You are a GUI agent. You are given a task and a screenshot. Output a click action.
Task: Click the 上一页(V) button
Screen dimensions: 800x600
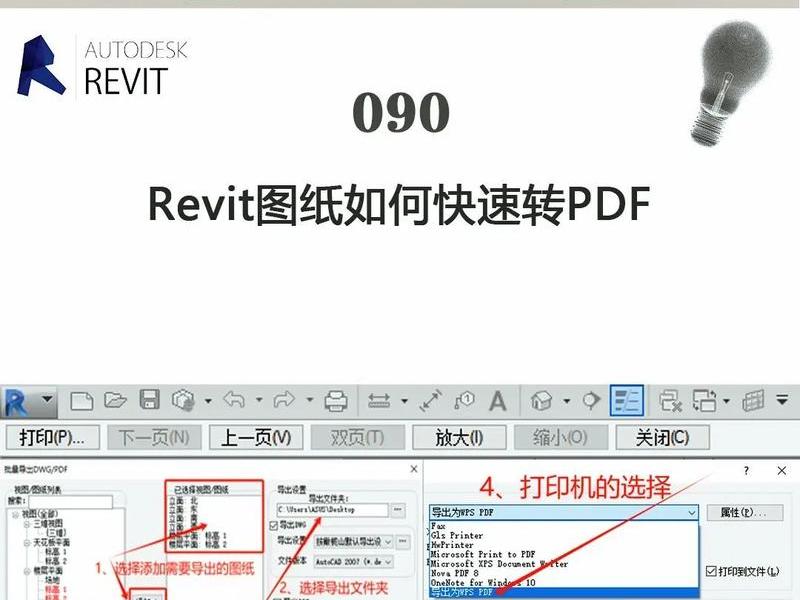coord(256,438)
